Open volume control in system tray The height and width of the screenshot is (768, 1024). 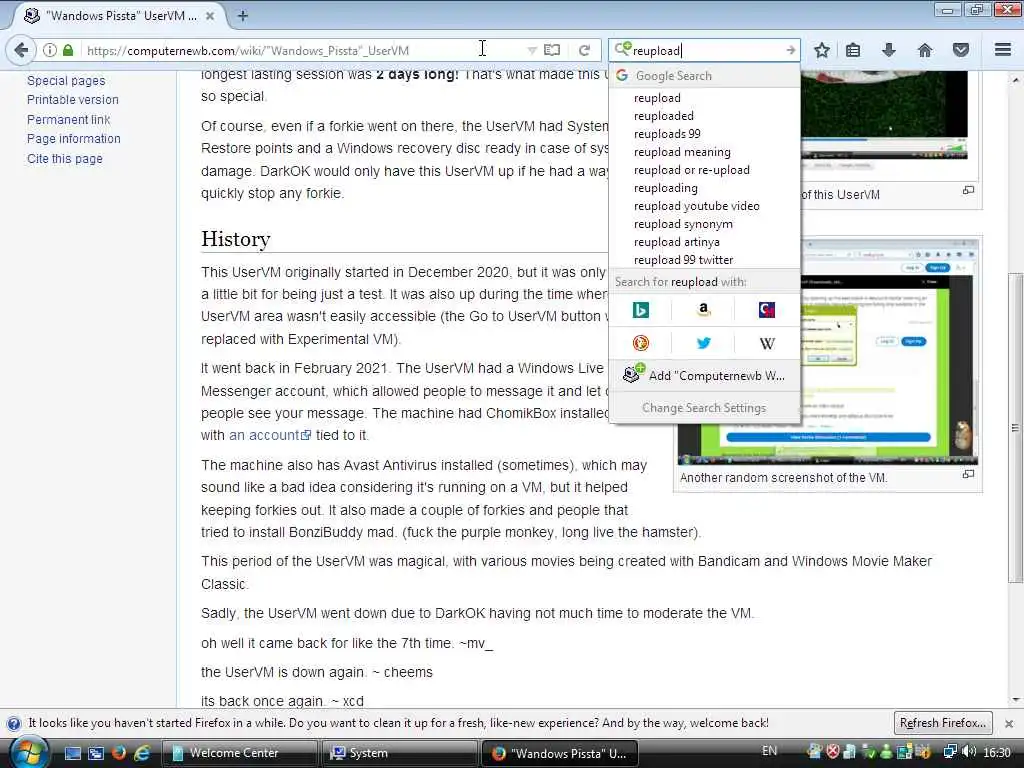coord(968,752)
